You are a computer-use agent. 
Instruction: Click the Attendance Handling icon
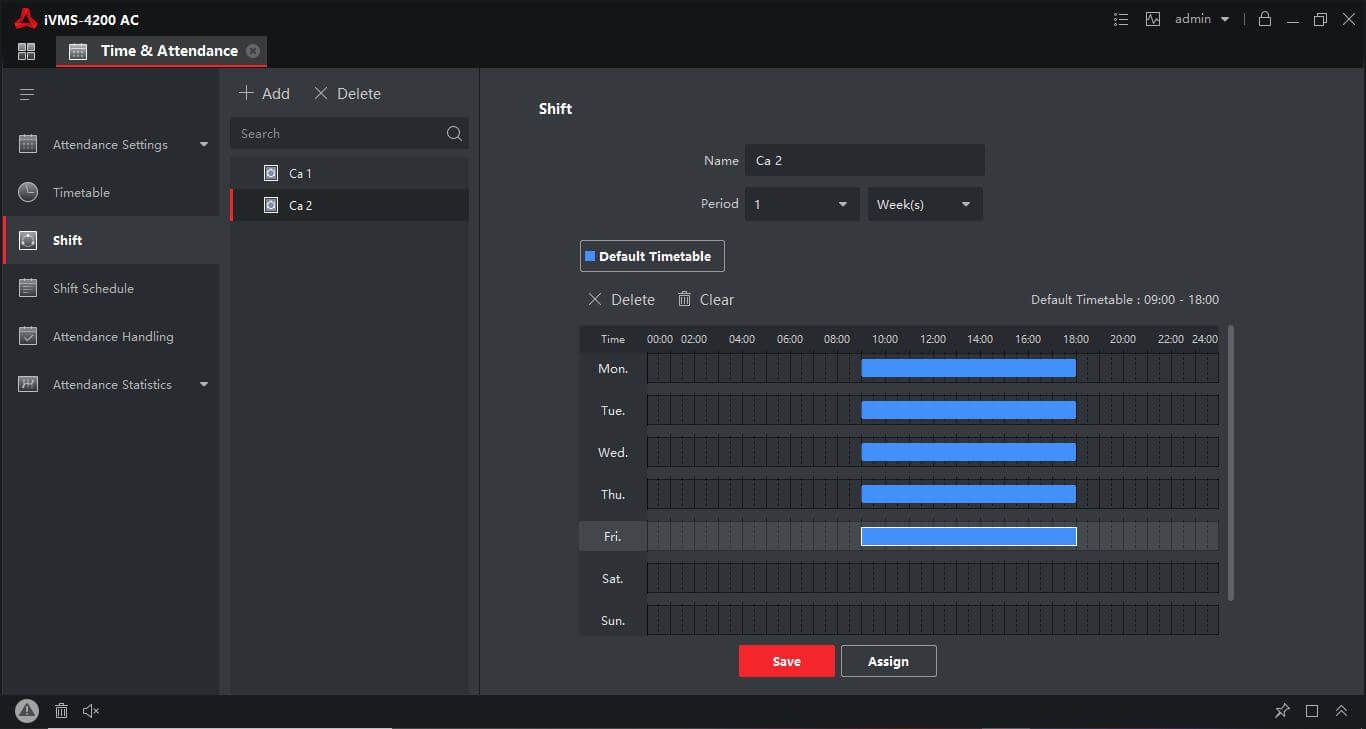28,336
